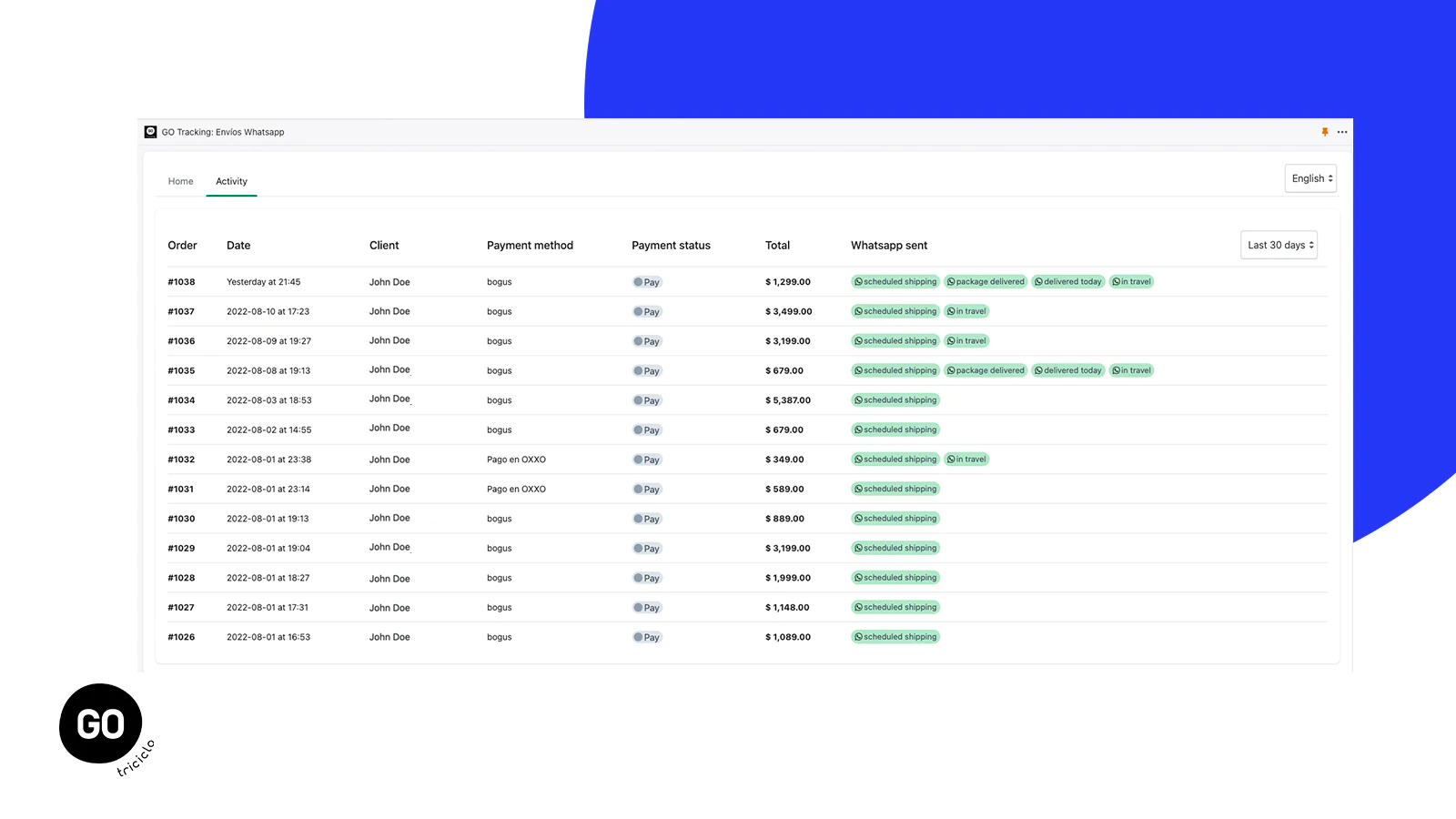Click bogus payment method for order #1029

[x=499, y=548]
